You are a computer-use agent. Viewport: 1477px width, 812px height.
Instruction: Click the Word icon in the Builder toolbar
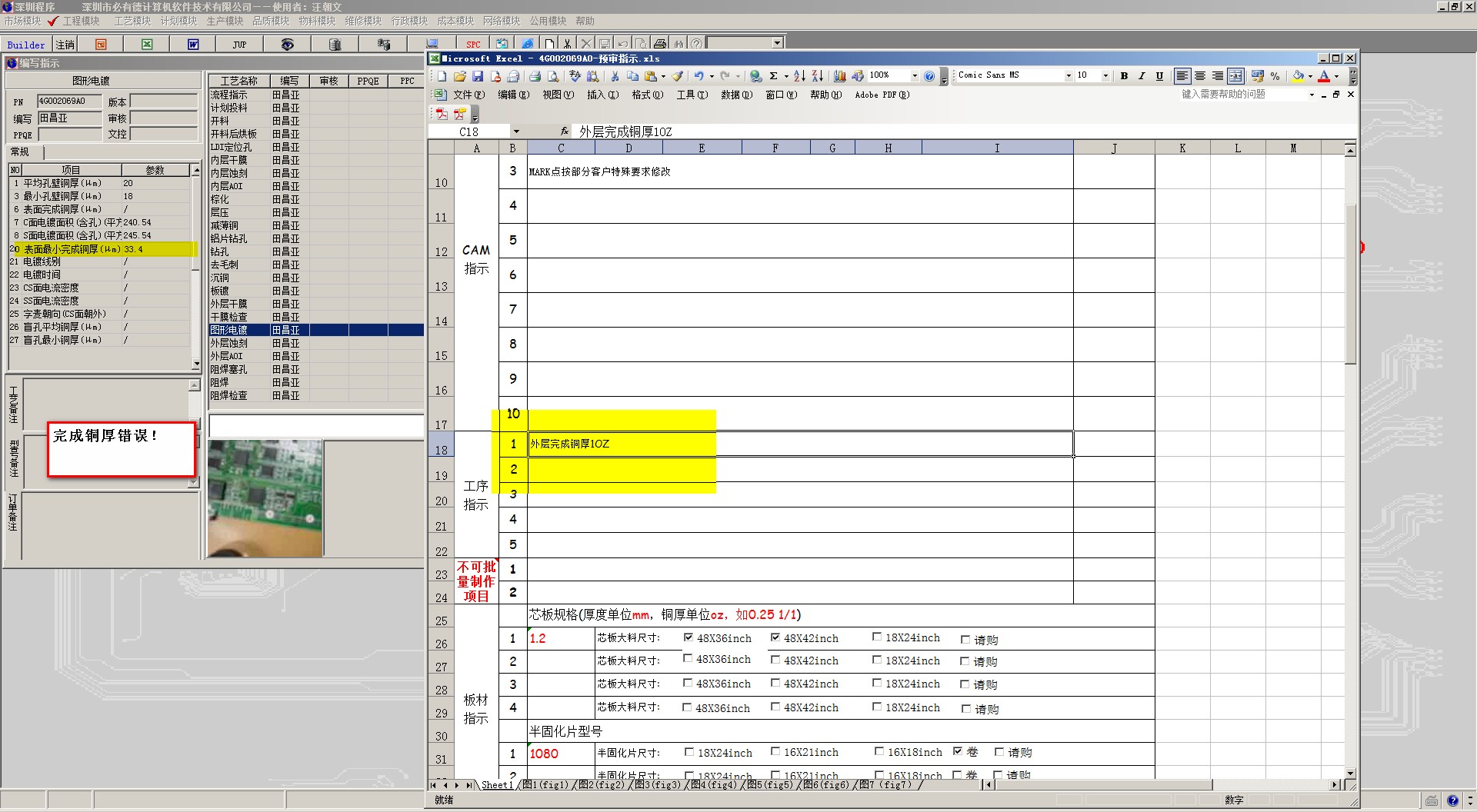point(193,45)
